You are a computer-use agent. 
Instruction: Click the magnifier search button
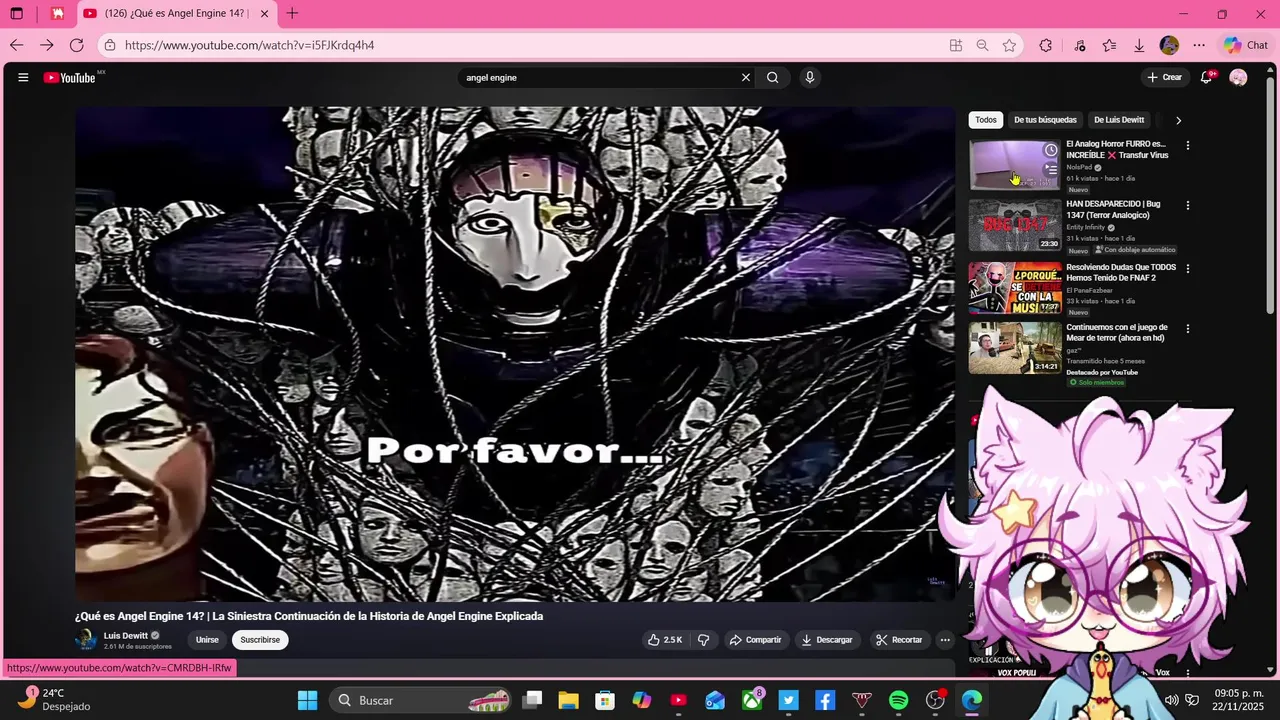(773, 77)
